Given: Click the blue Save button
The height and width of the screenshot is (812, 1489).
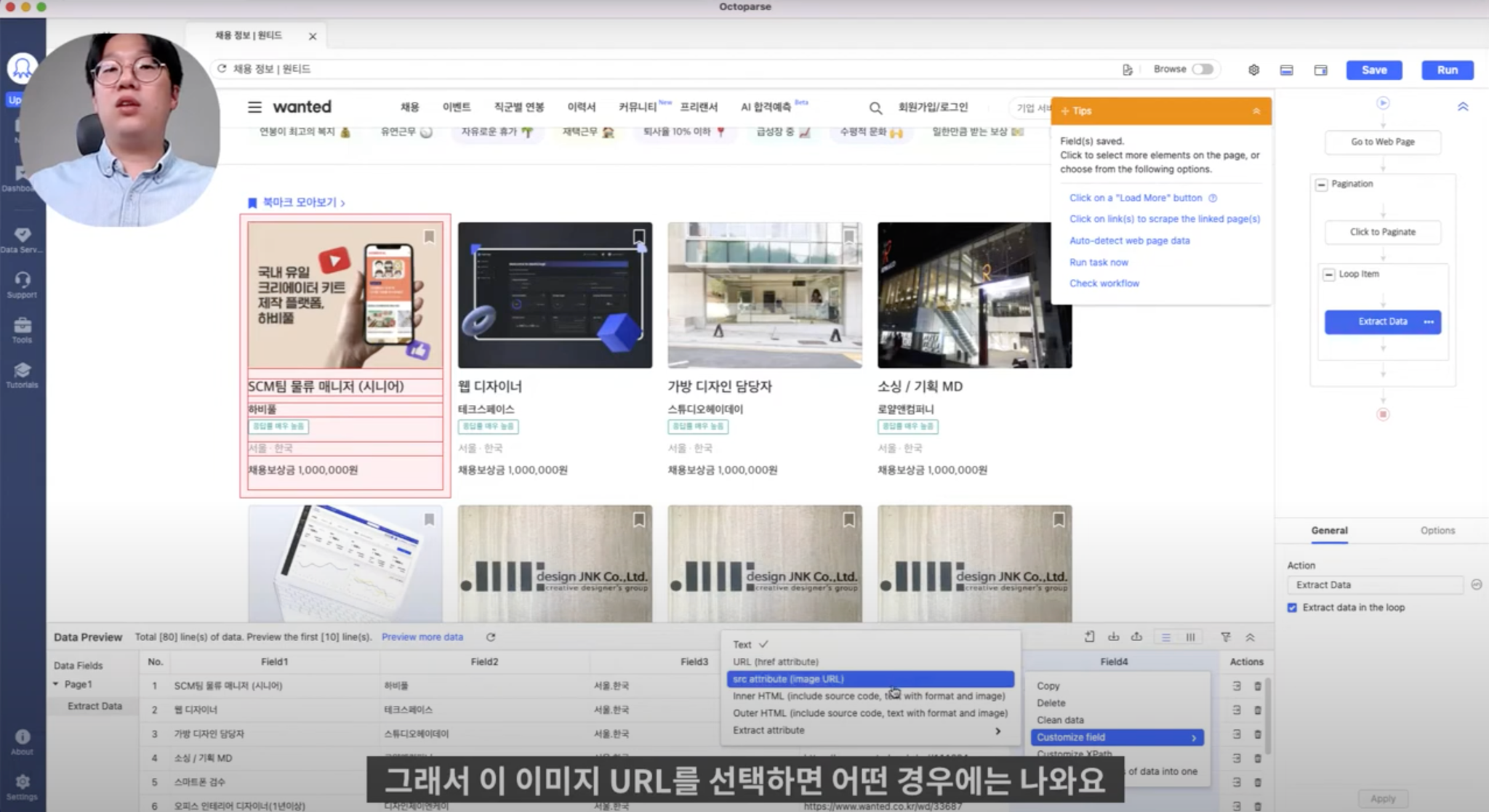Looking at the screenshot, I should (1373, 70).
